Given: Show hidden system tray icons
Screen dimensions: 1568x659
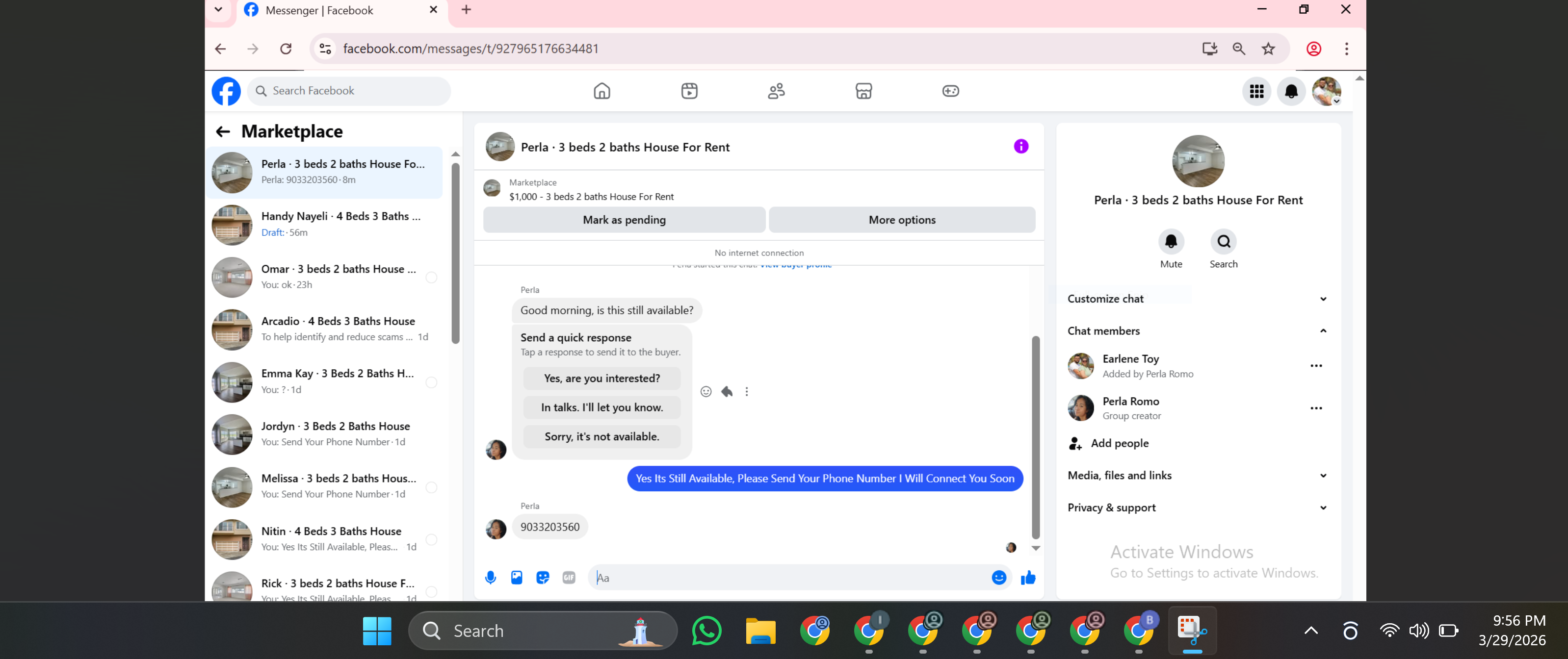Looking at the screenshot, I should click(1311, 631).
